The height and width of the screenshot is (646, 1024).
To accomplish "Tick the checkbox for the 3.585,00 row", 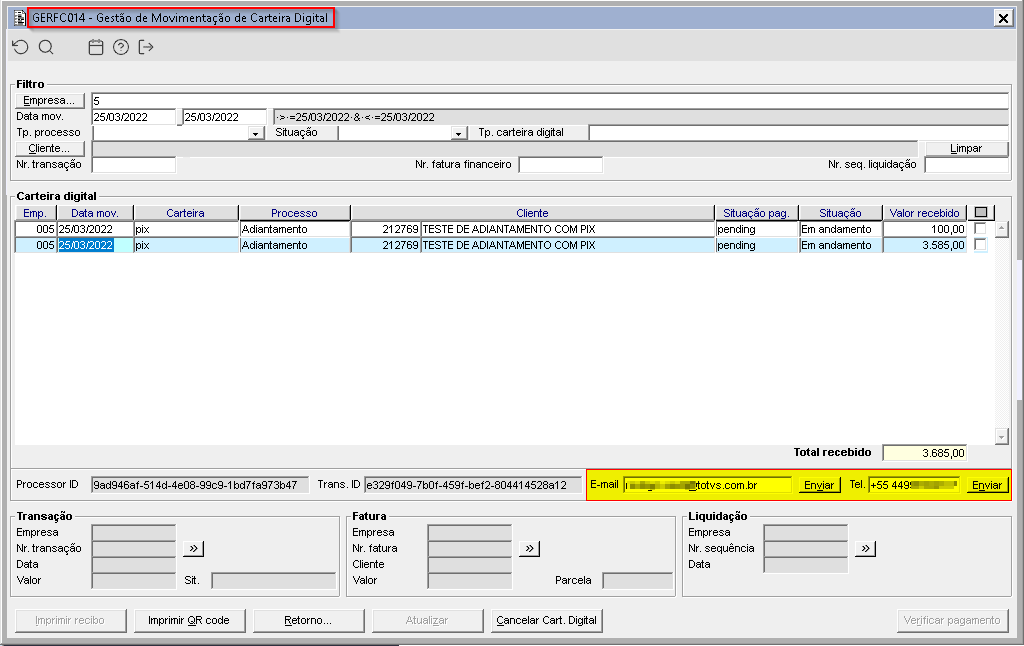I will pos(980,244).
